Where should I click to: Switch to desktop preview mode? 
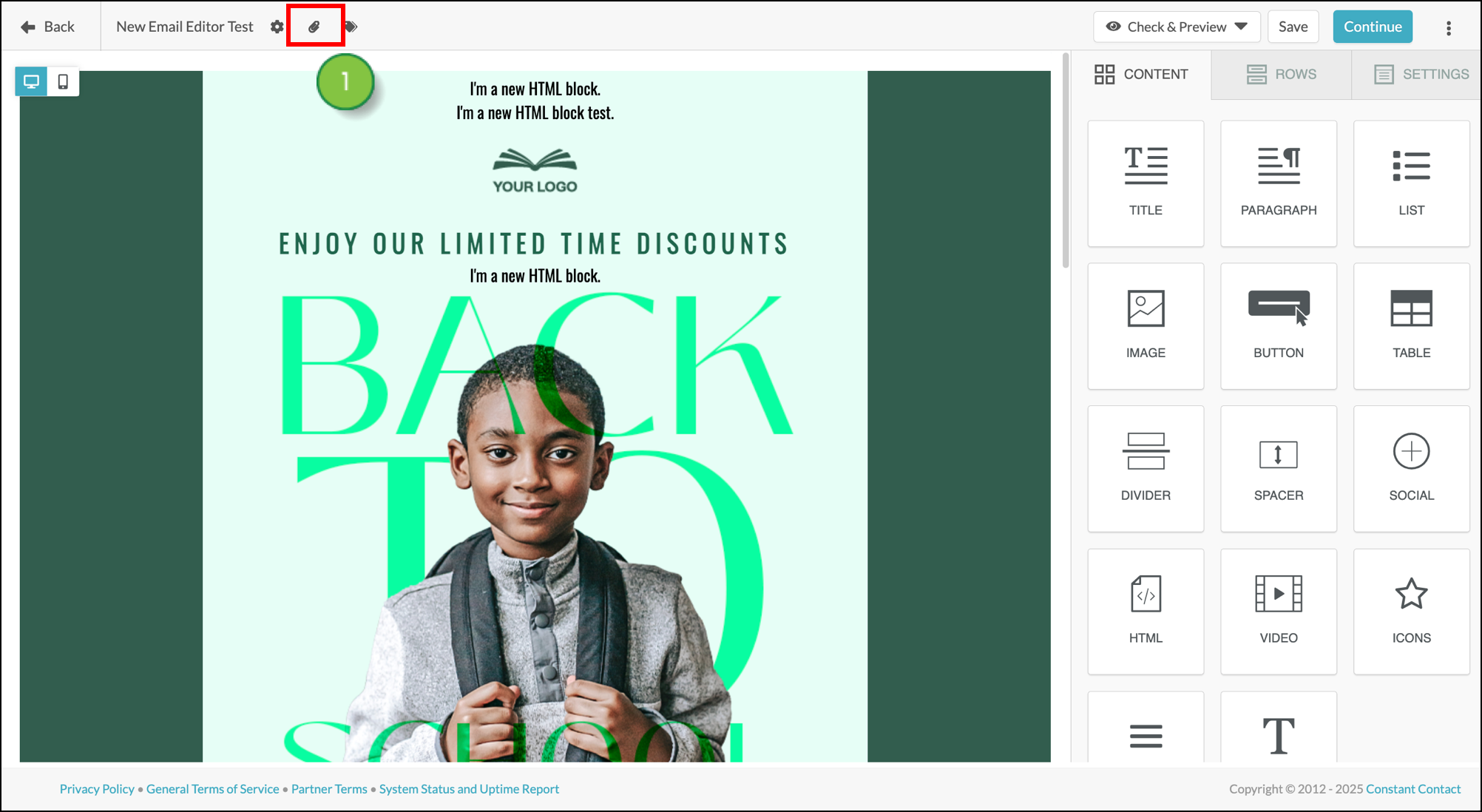(31, 81)
